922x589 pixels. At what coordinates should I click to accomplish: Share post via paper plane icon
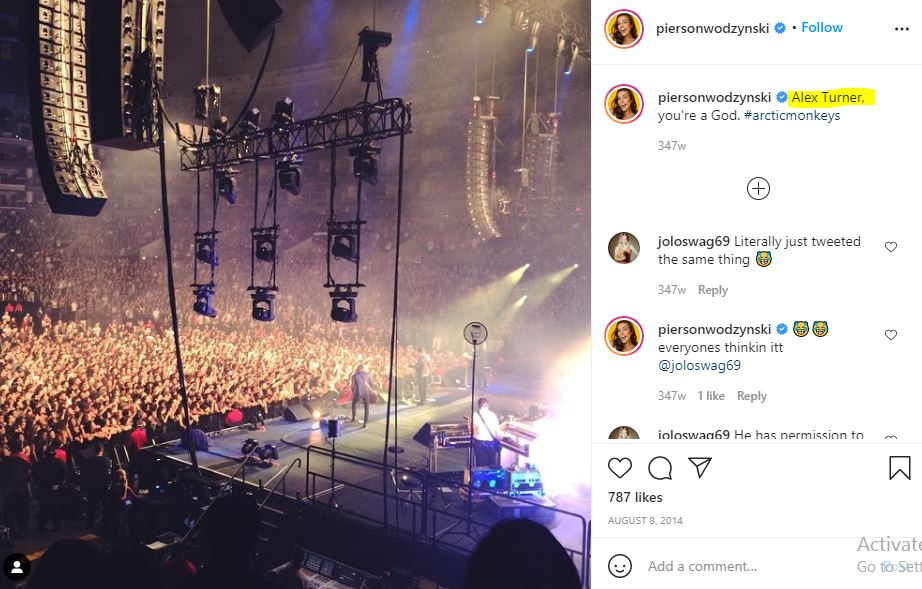pos(700,467)
